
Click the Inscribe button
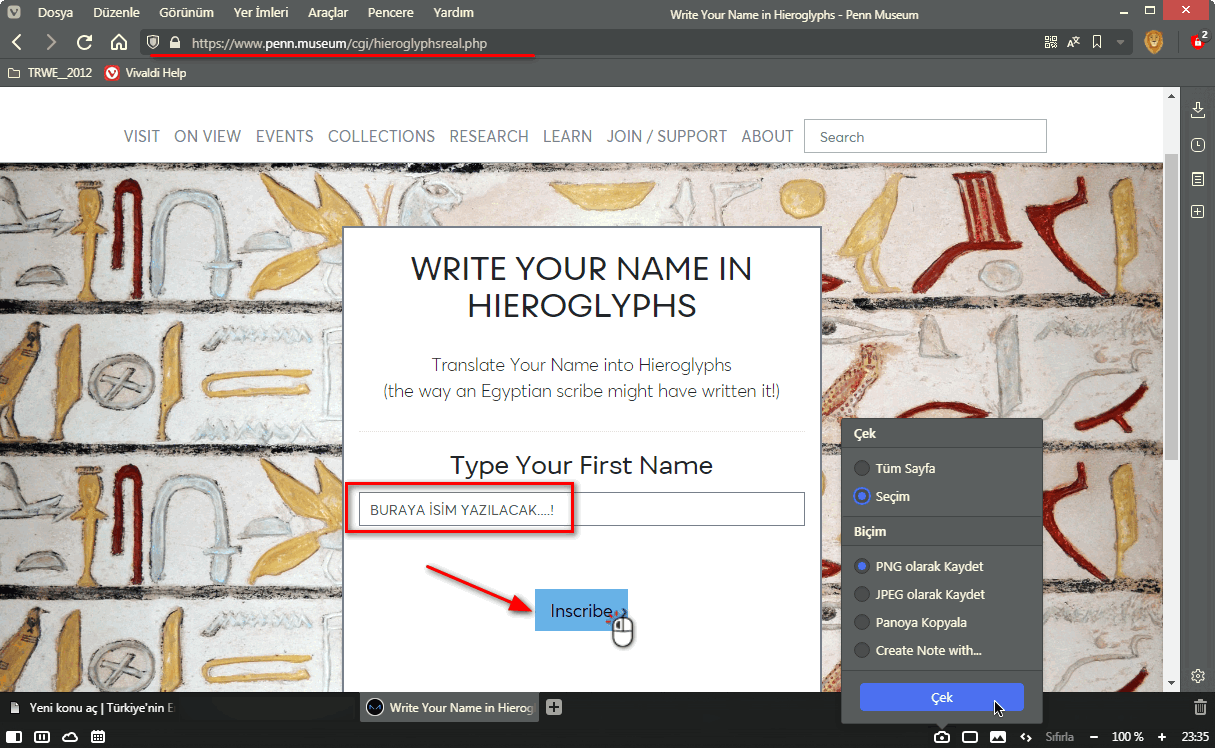point(581,610)
